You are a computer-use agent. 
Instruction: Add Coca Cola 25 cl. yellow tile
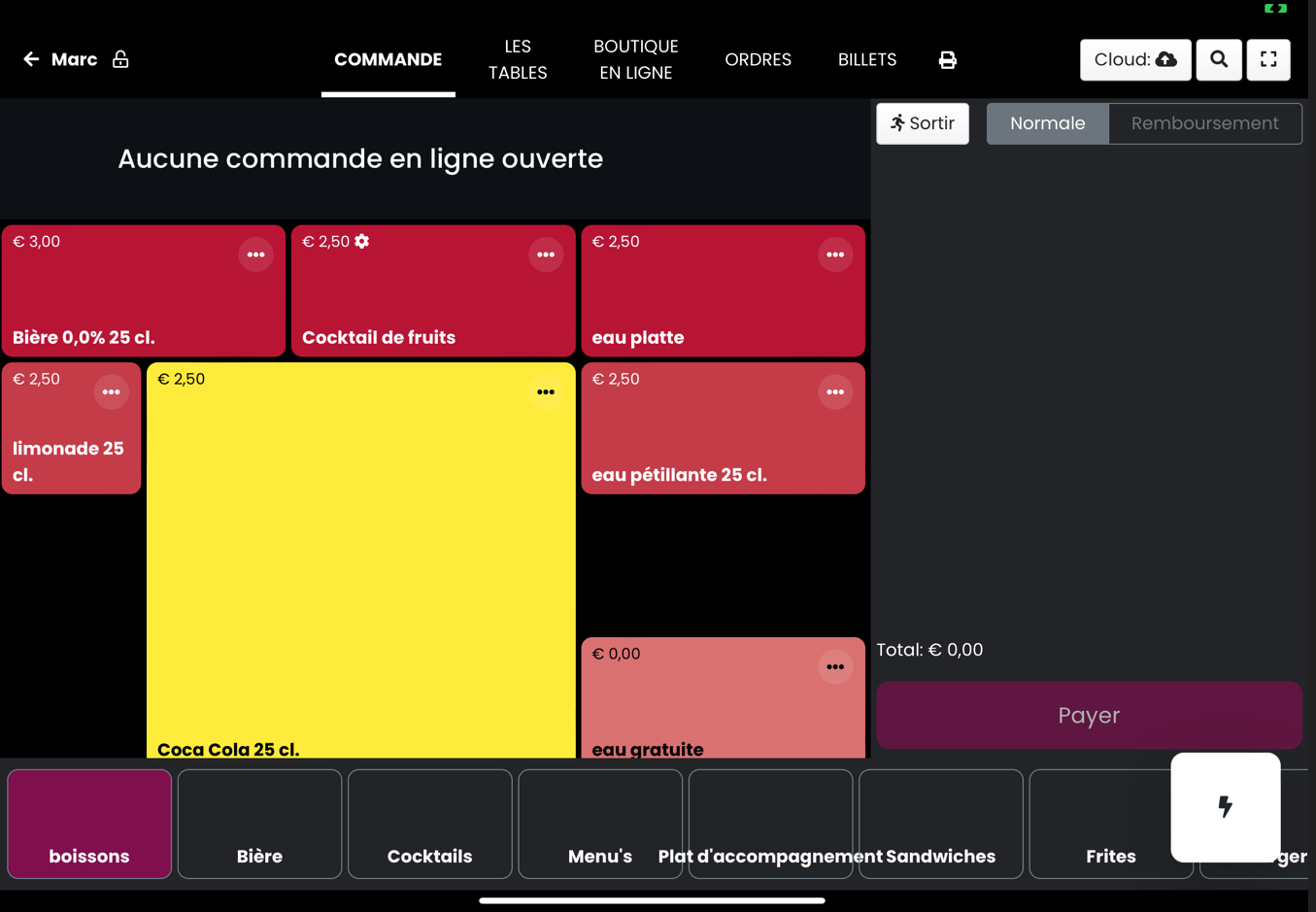click(361, 560)
